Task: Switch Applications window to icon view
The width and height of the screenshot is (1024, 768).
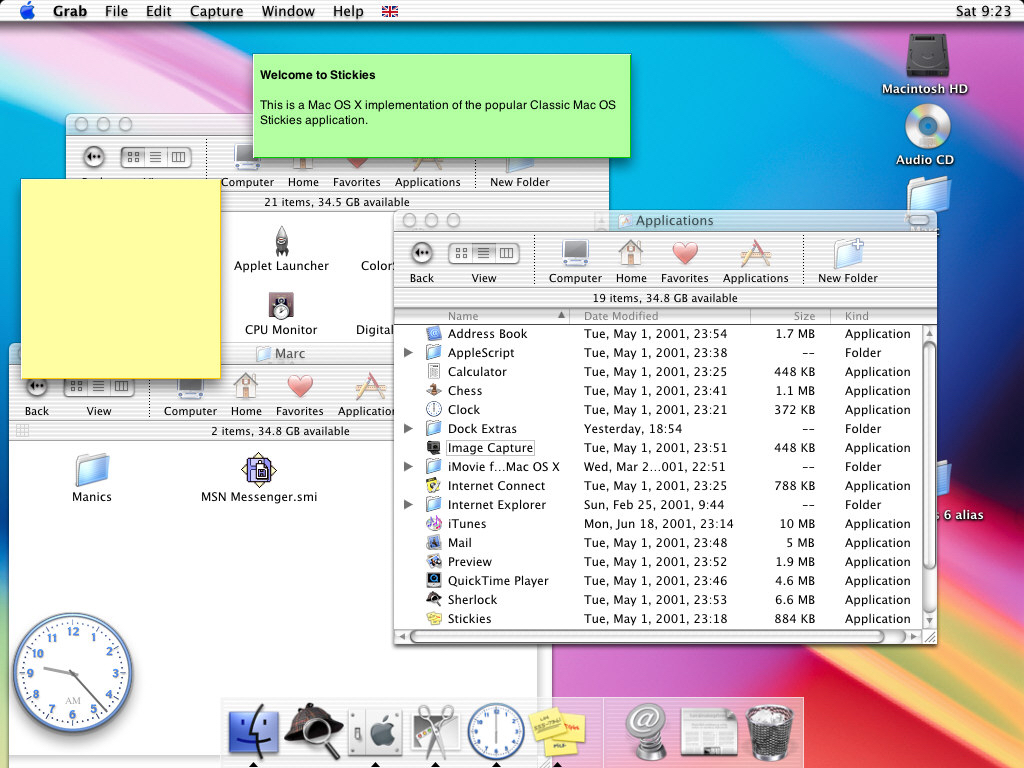Action: click(x=462, y=253)
